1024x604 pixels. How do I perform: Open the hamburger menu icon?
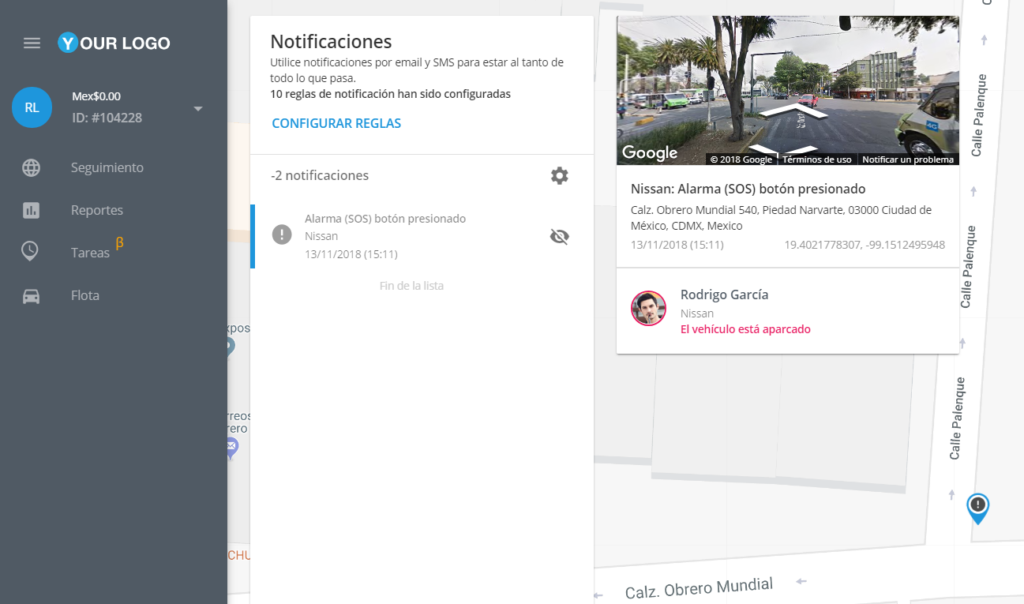click(x=31, y=43)
